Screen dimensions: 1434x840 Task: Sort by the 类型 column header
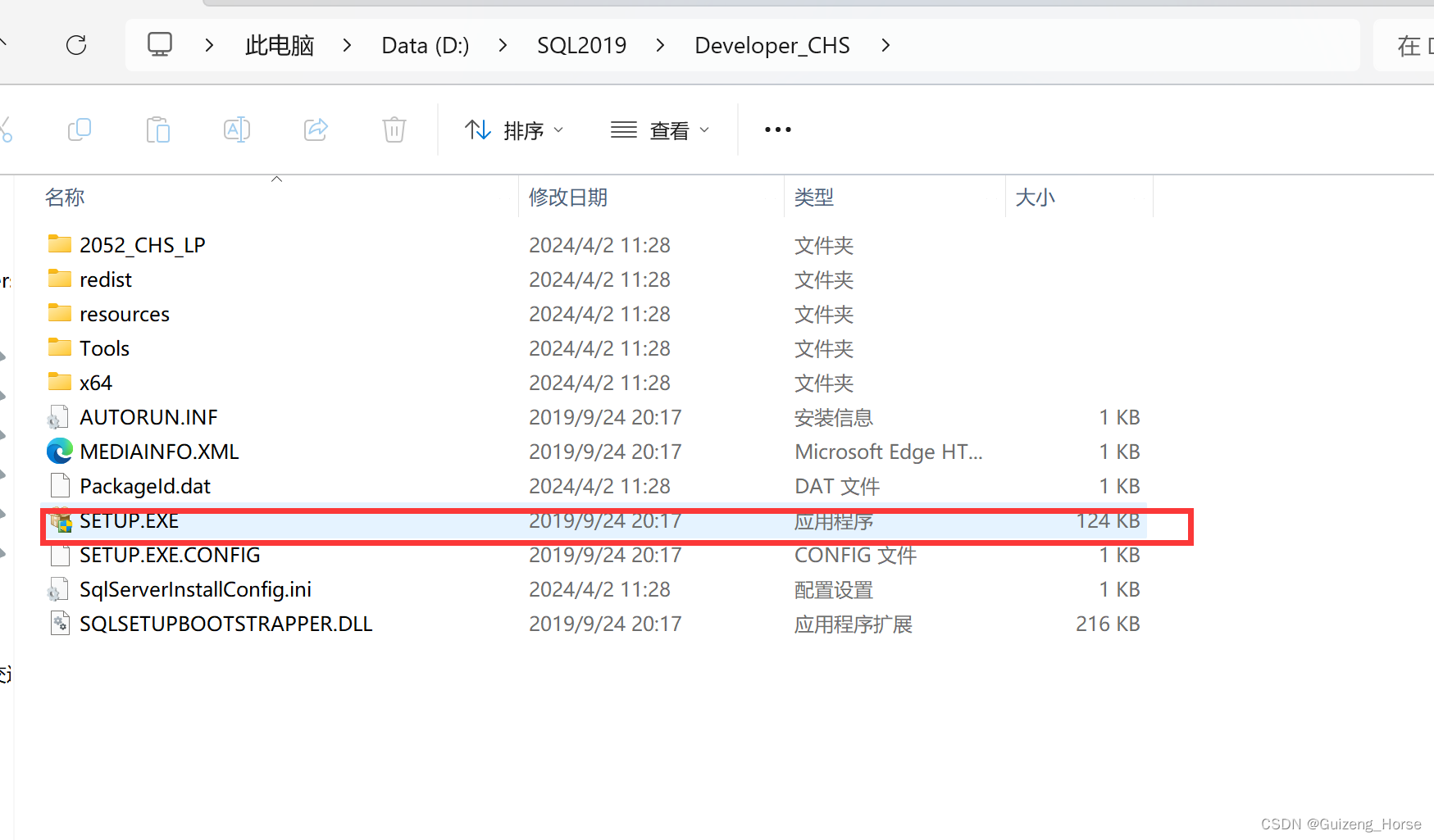pos(814,198)
